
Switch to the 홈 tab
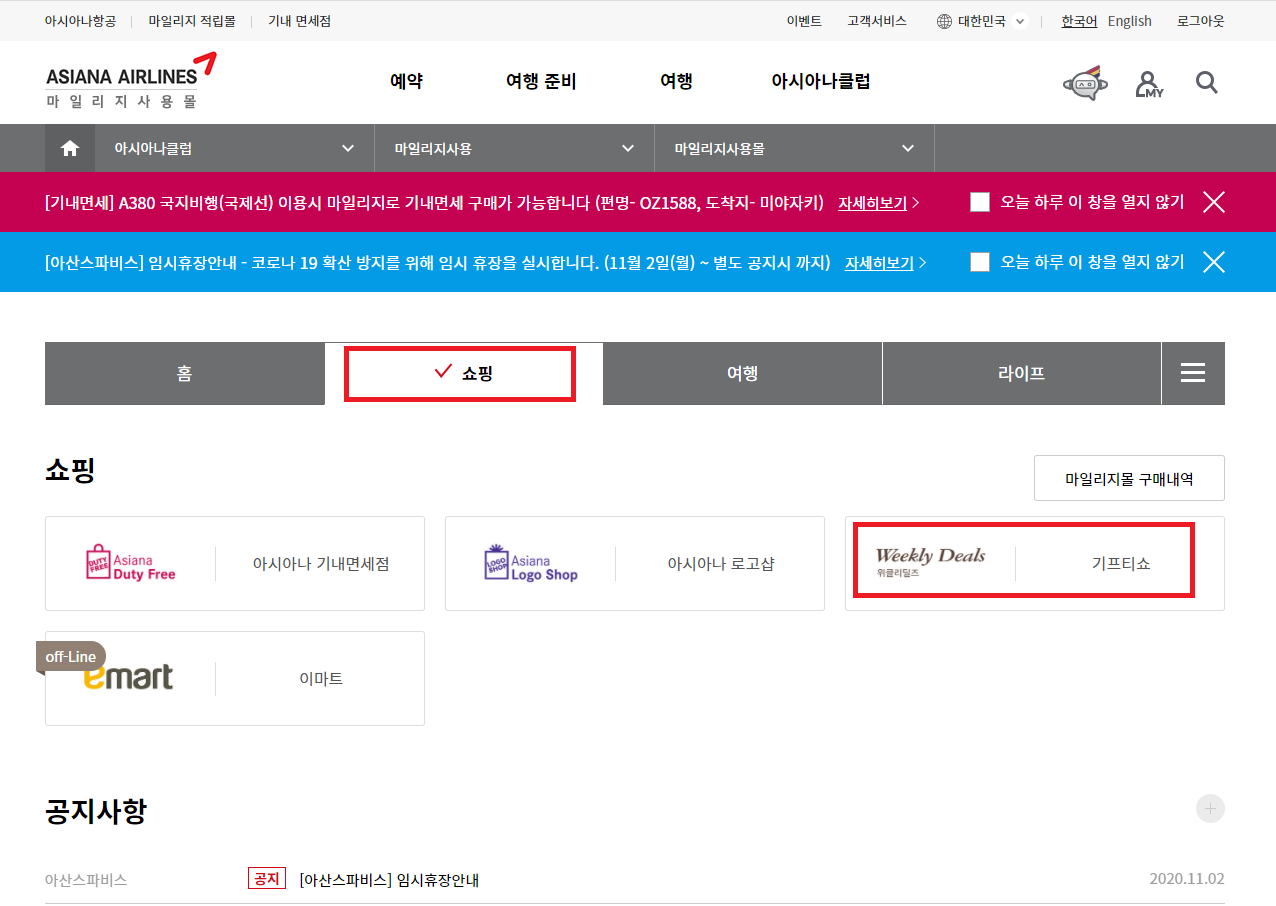coord(185,373)
